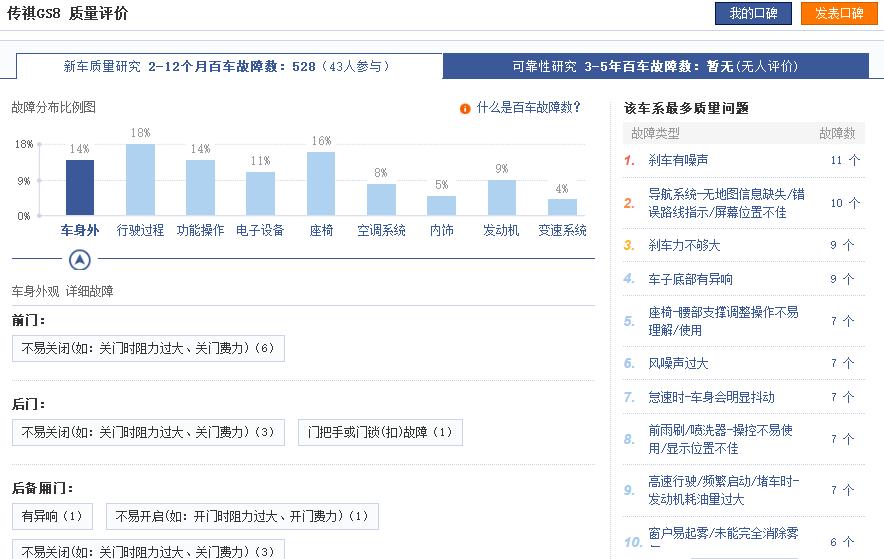Click 故障数 column header

tap(837, 134)
